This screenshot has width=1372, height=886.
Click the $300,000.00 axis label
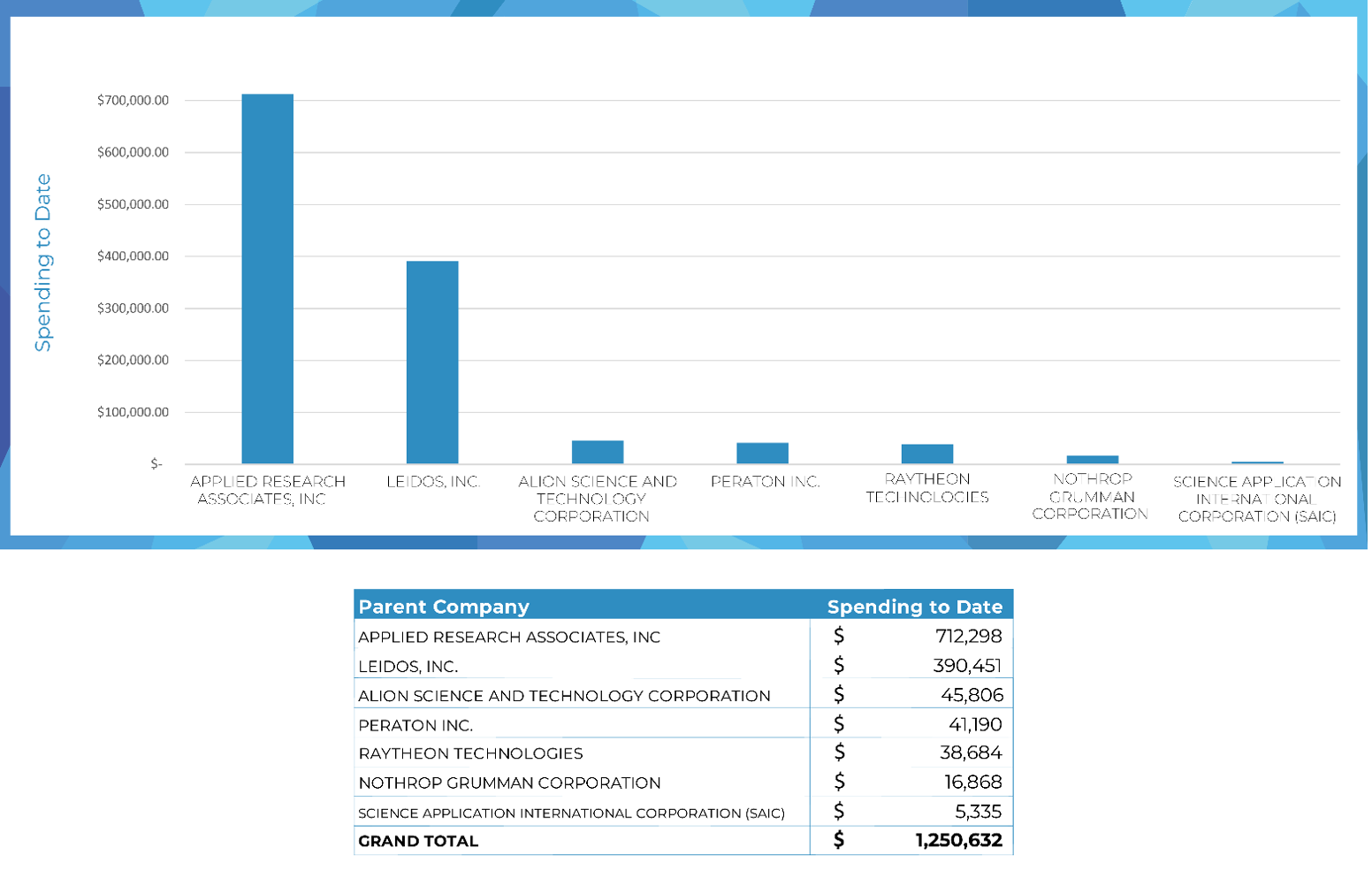pyautogui.click(x=133, y=309)
